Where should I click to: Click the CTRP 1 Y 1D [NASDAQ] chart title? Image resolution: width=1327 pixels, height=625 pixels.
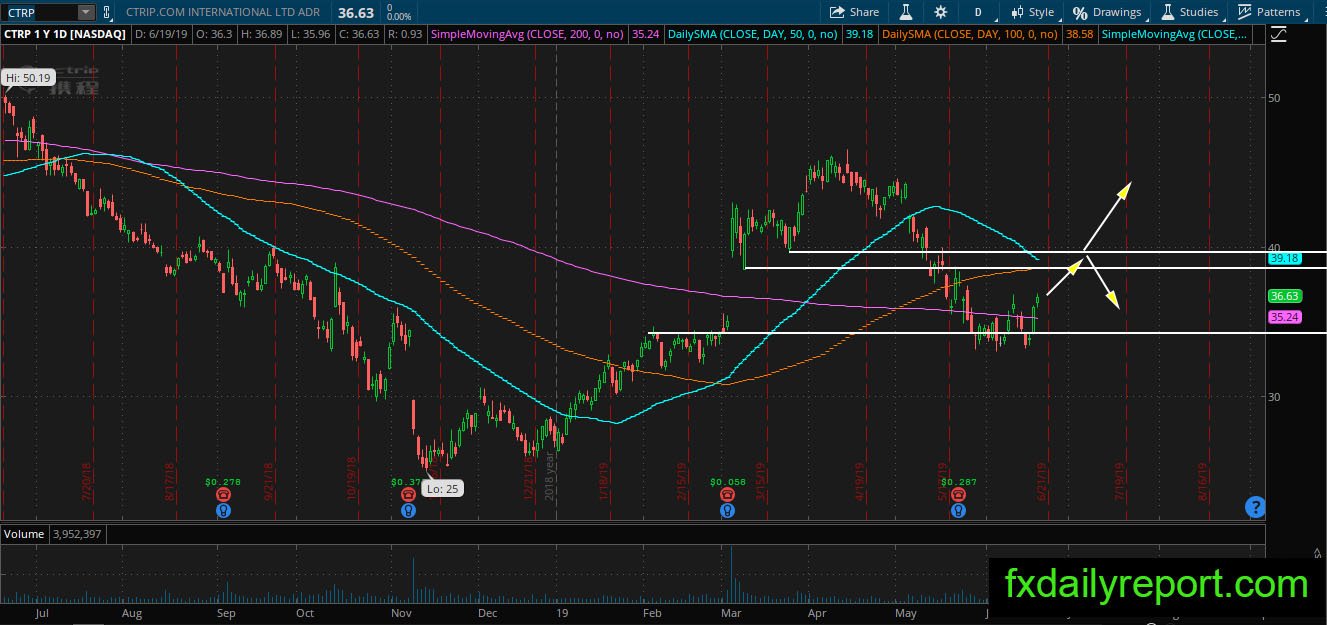click(65, 34)
